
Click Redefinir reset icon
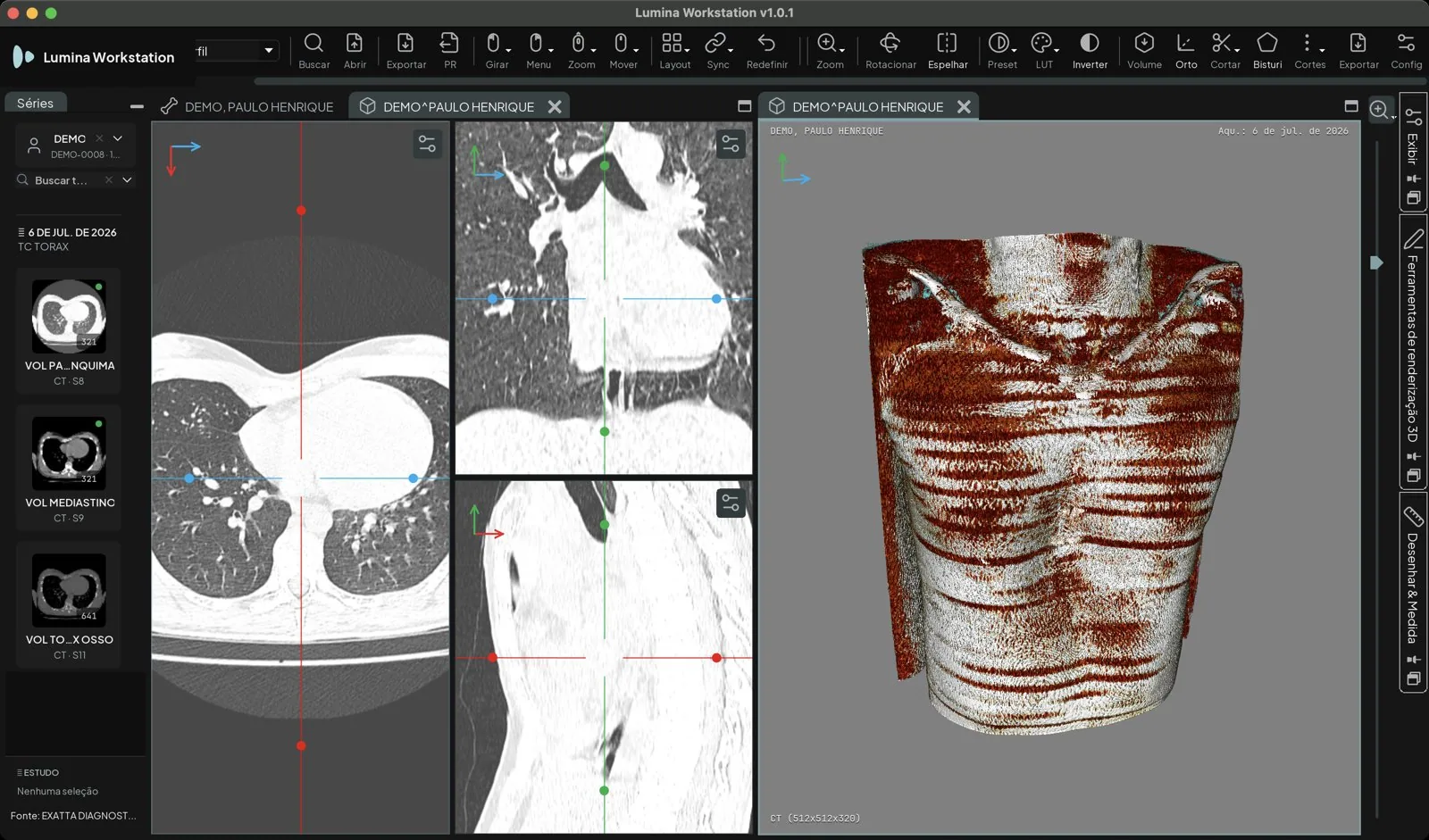(x=766, y=51)
